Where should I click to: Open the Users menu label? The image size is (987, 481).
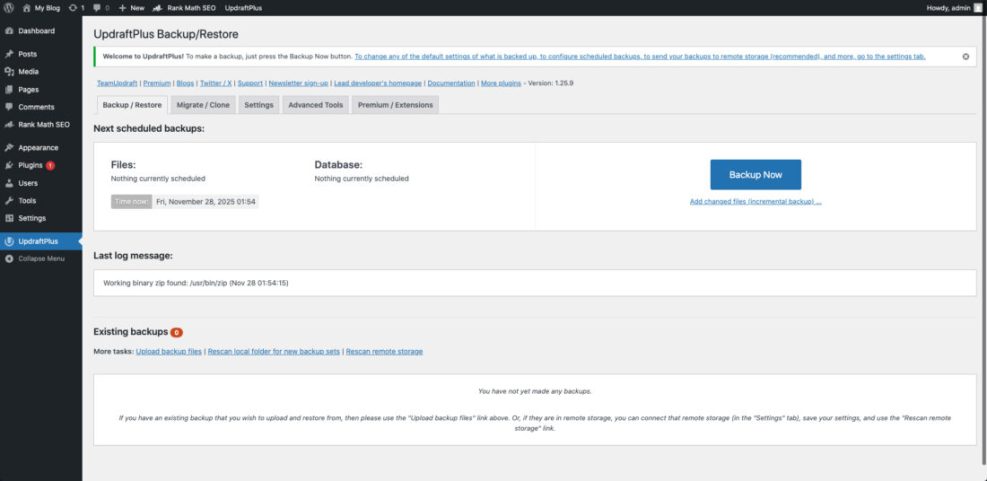pos(28,183)
